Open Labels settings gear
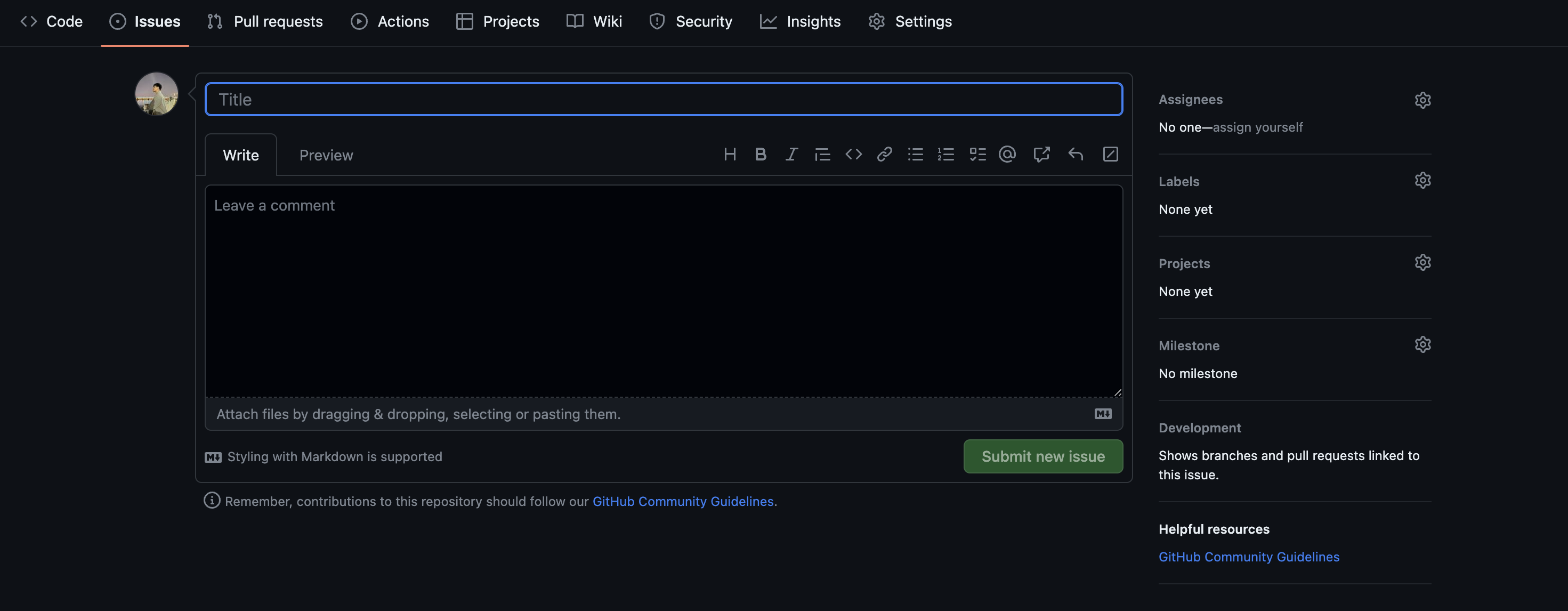This screenshot has width=1568, height=611. (1422, 180)
